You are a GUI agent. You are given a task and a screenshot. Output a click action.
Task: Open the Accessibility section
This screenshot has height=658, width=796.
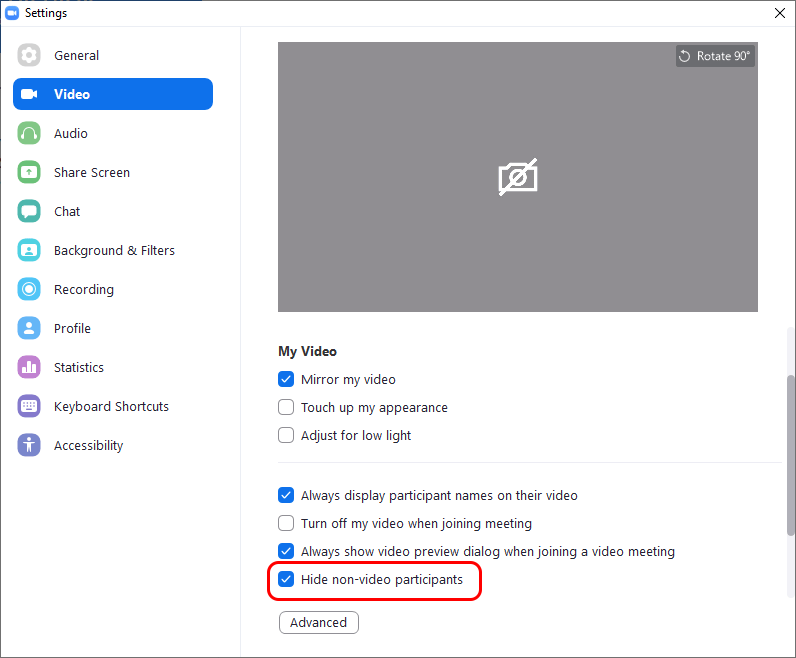(113, 445)
